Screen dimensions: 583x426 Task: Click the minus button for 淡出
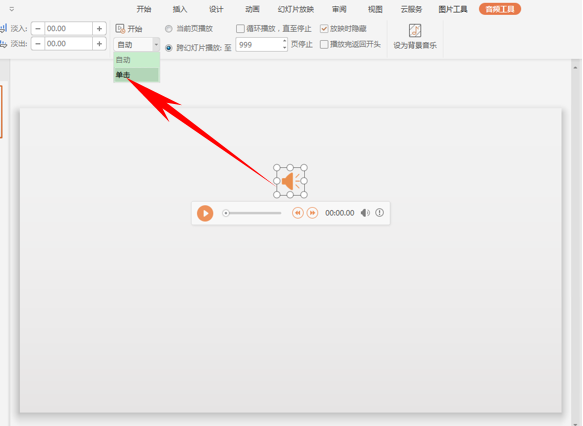[38, 44]
